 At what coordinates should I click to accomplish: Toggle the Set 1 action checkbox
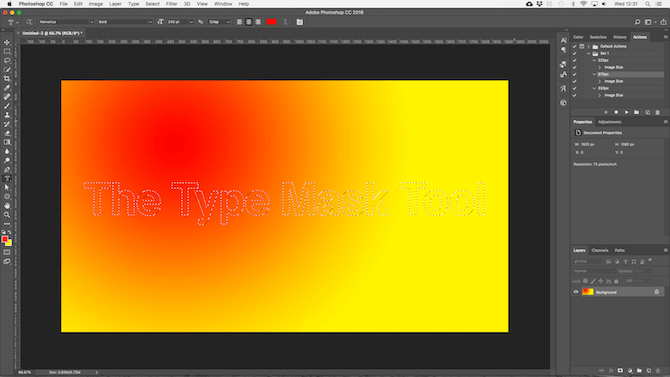(x=575, y=53)
